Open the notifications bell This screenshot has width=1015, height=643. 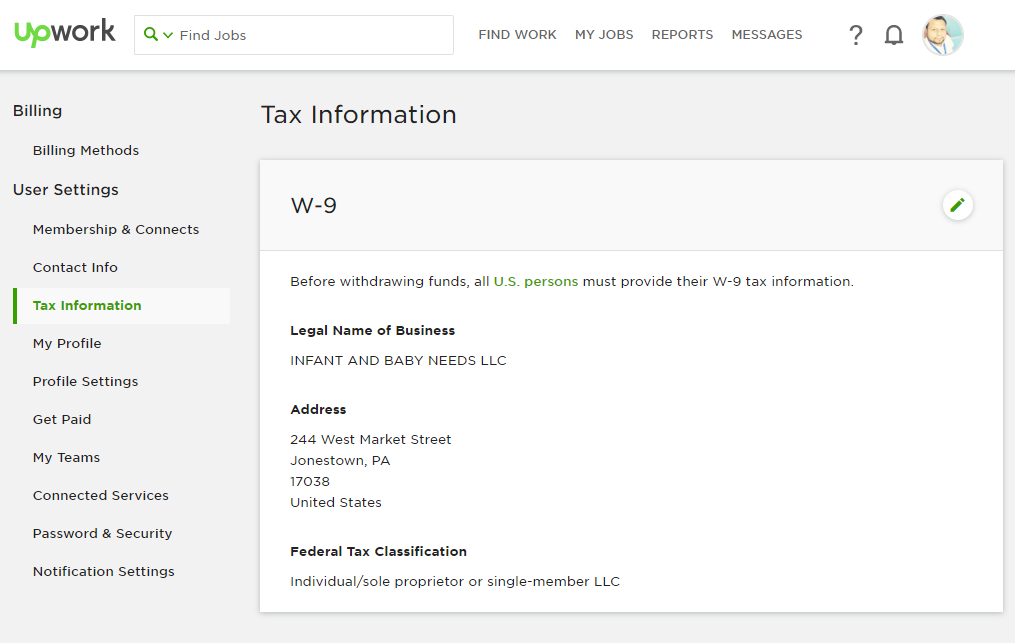pos(894,35)
